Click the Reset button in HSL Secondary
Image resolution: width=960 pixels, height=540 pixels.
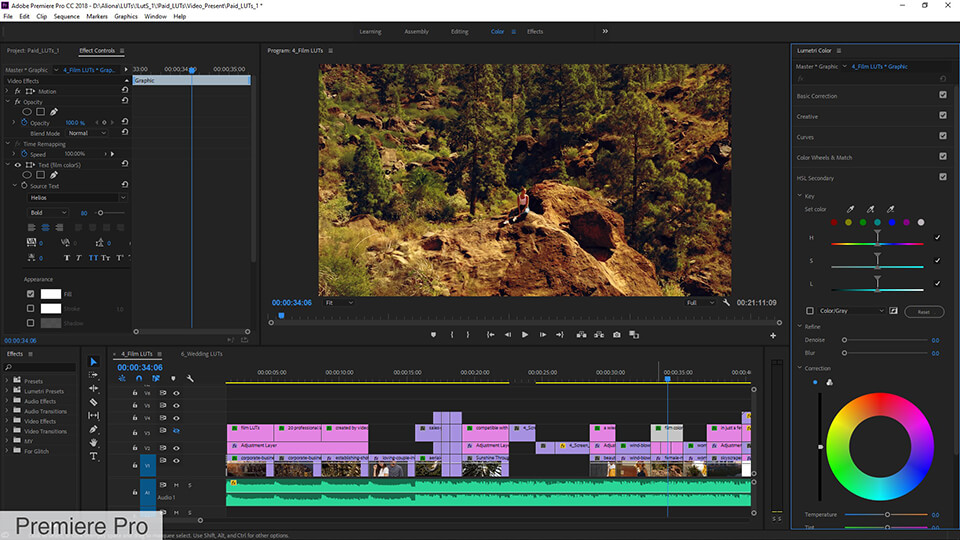[x=923, y=311]
